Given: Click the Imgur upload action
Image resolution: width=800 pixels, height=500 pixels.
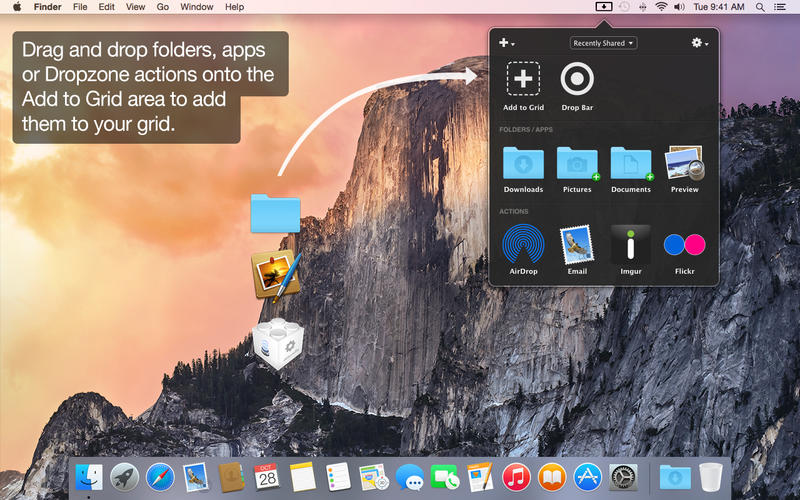Looking at the screenshot, I should coord(631,244).
